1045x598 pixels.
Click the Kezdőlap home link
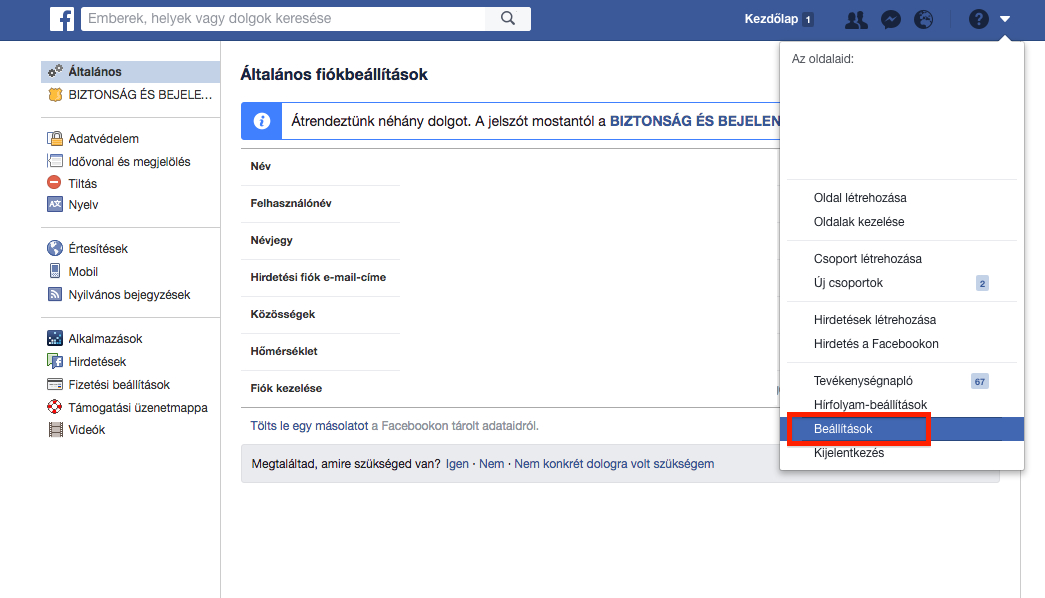pos(772,19)
